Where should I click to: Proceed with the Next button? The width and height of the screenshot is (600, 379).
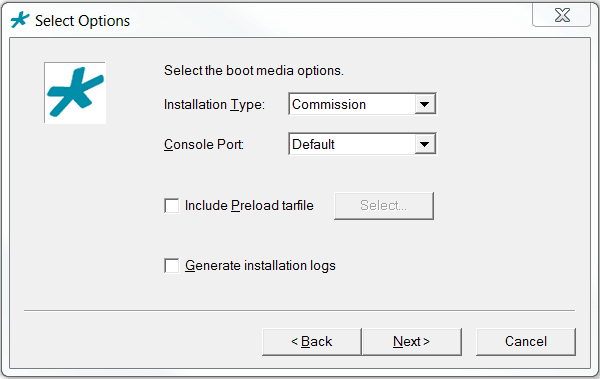click(x=411, y=341)
